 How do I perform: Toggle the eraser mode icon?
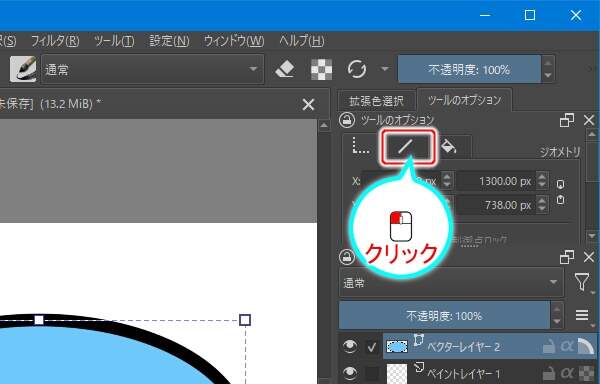pos(285,69)
